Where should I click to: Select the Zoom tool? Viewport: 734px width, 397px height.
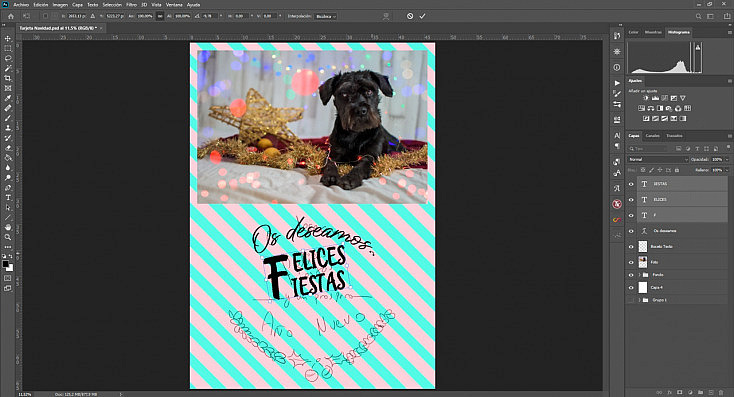8,237
